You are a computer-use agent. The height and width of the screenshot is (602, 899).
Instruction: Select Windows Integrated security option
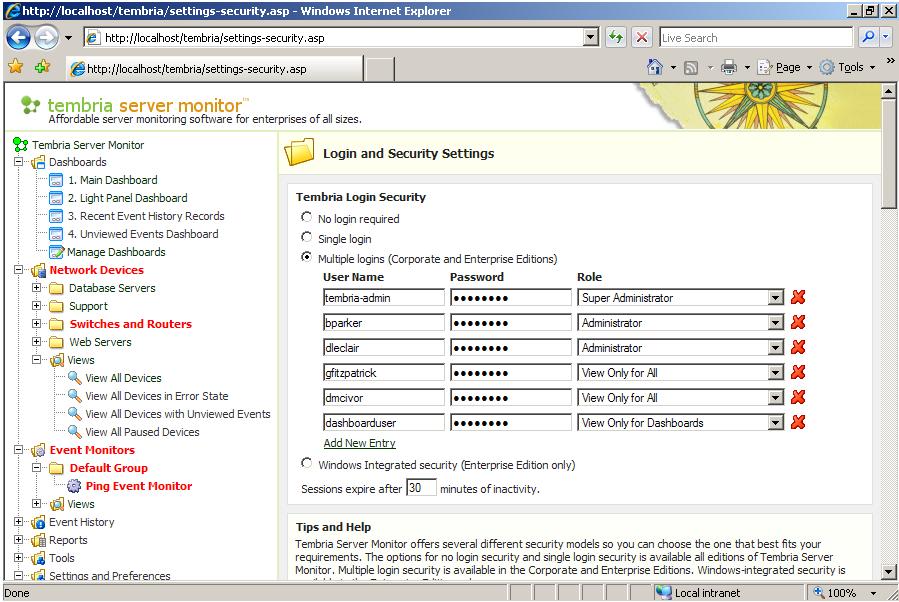click(307, 463)
